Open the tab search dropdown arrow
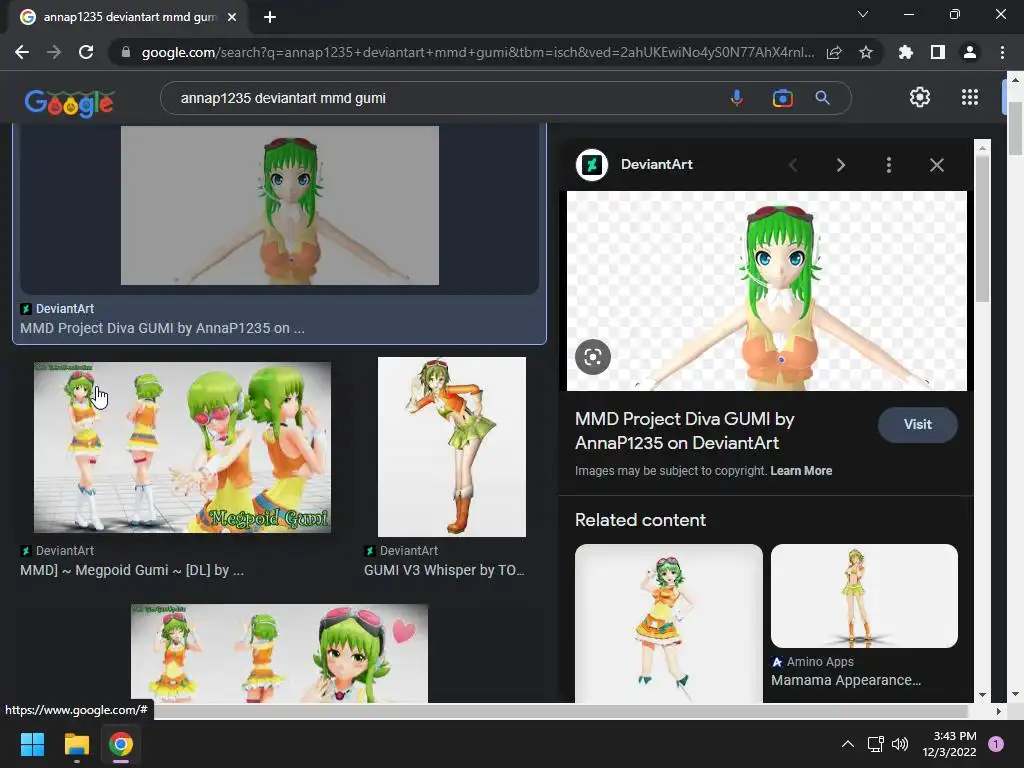The height and width of the screenshot is (768, 1024). (863, 14)
